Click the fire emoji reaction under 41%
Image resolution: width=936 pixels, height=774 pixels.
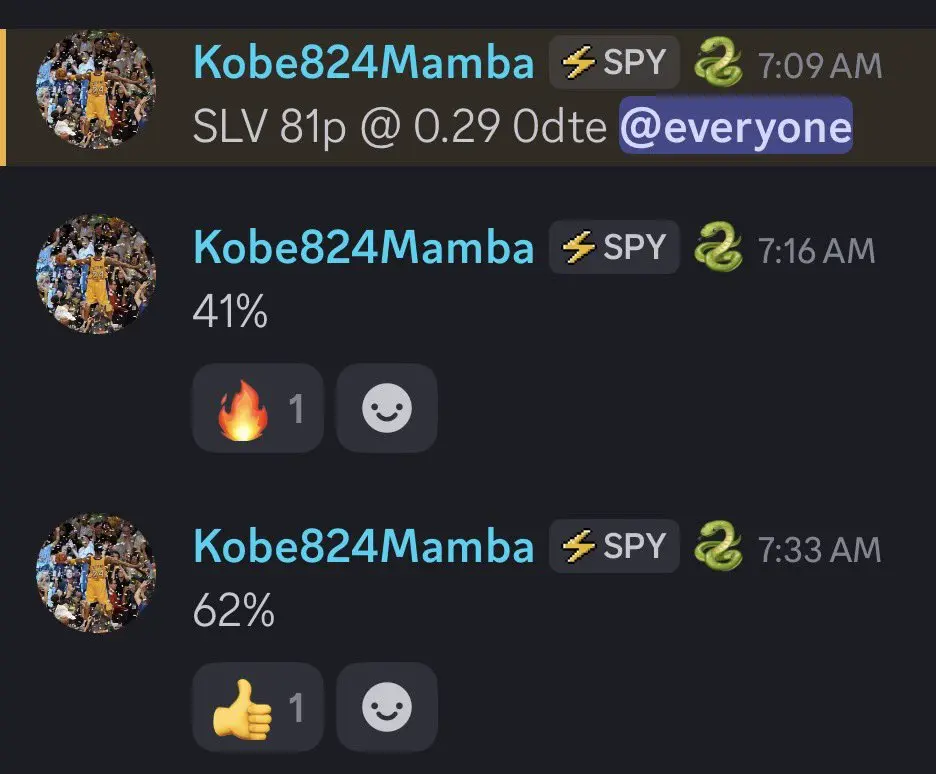tap(258, 408)
